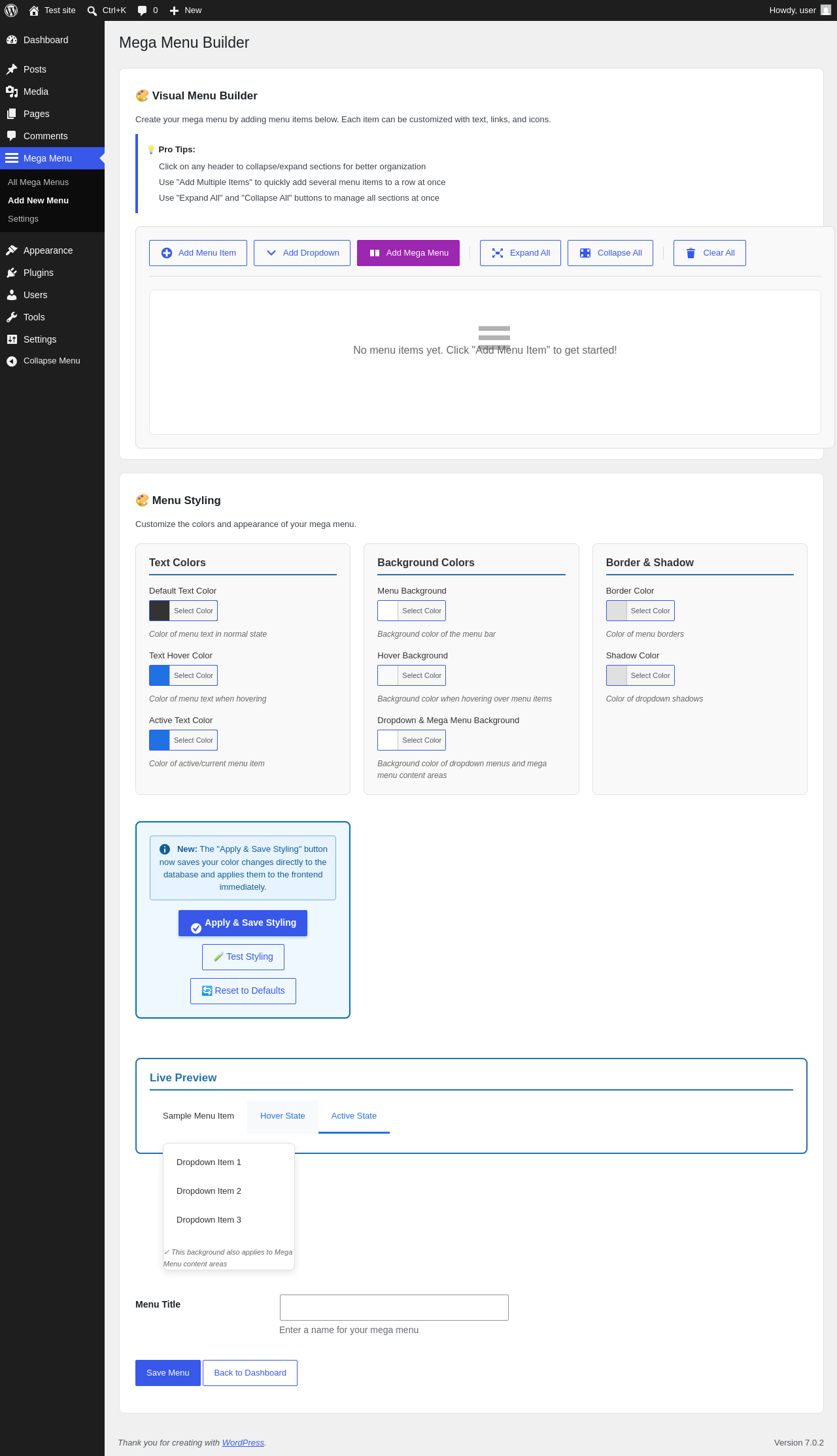Click the Visual Menu Builder heading

[x=196, y=96]
